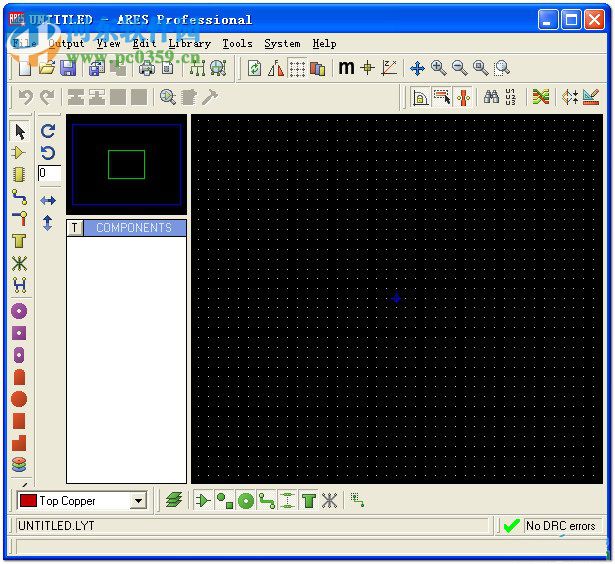This screenshot has height=564, width=615.
Task: Choose the DIL pad tool
Action: click(19, 355)
